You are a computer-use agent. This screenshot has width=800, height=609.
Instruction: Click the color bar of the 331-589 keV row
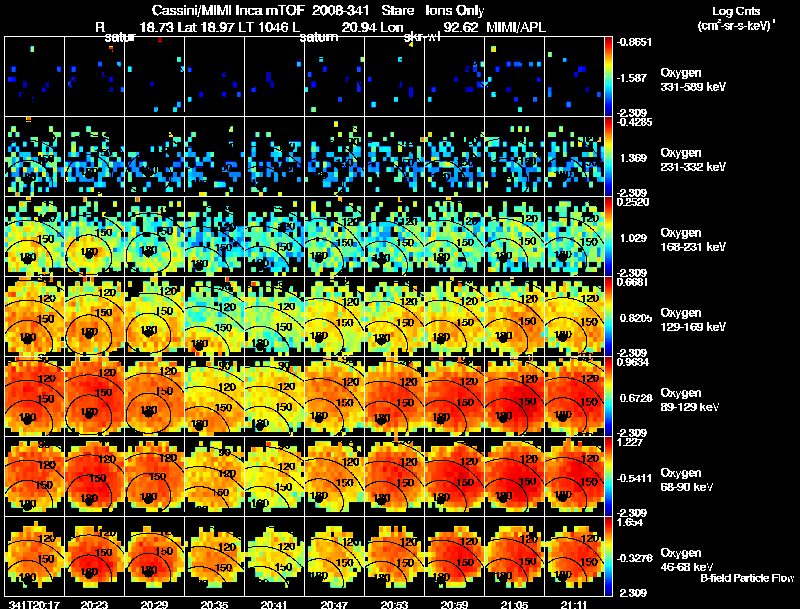pos(608,77)
